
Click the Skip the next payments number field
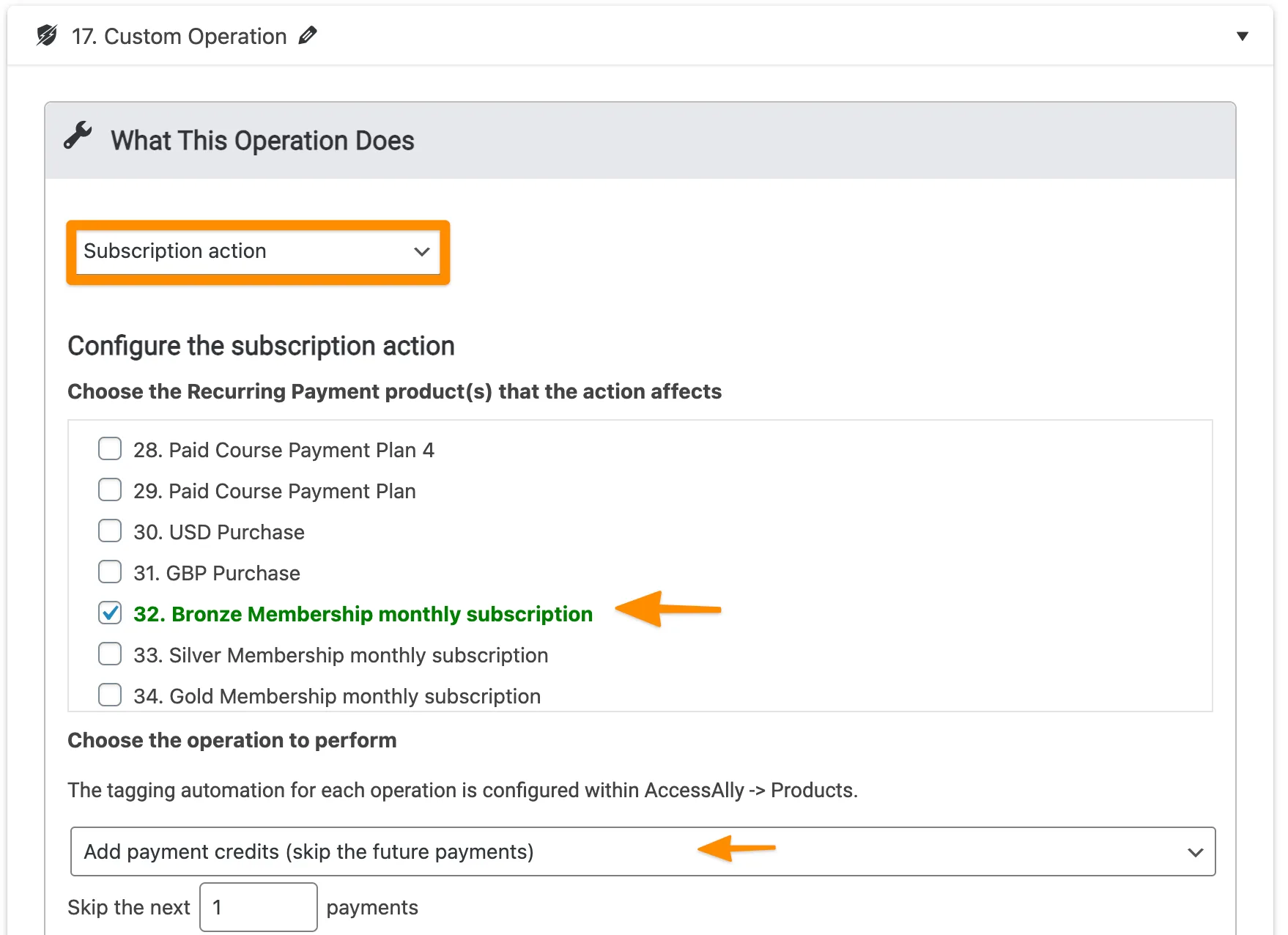click(x=258, y=907)
